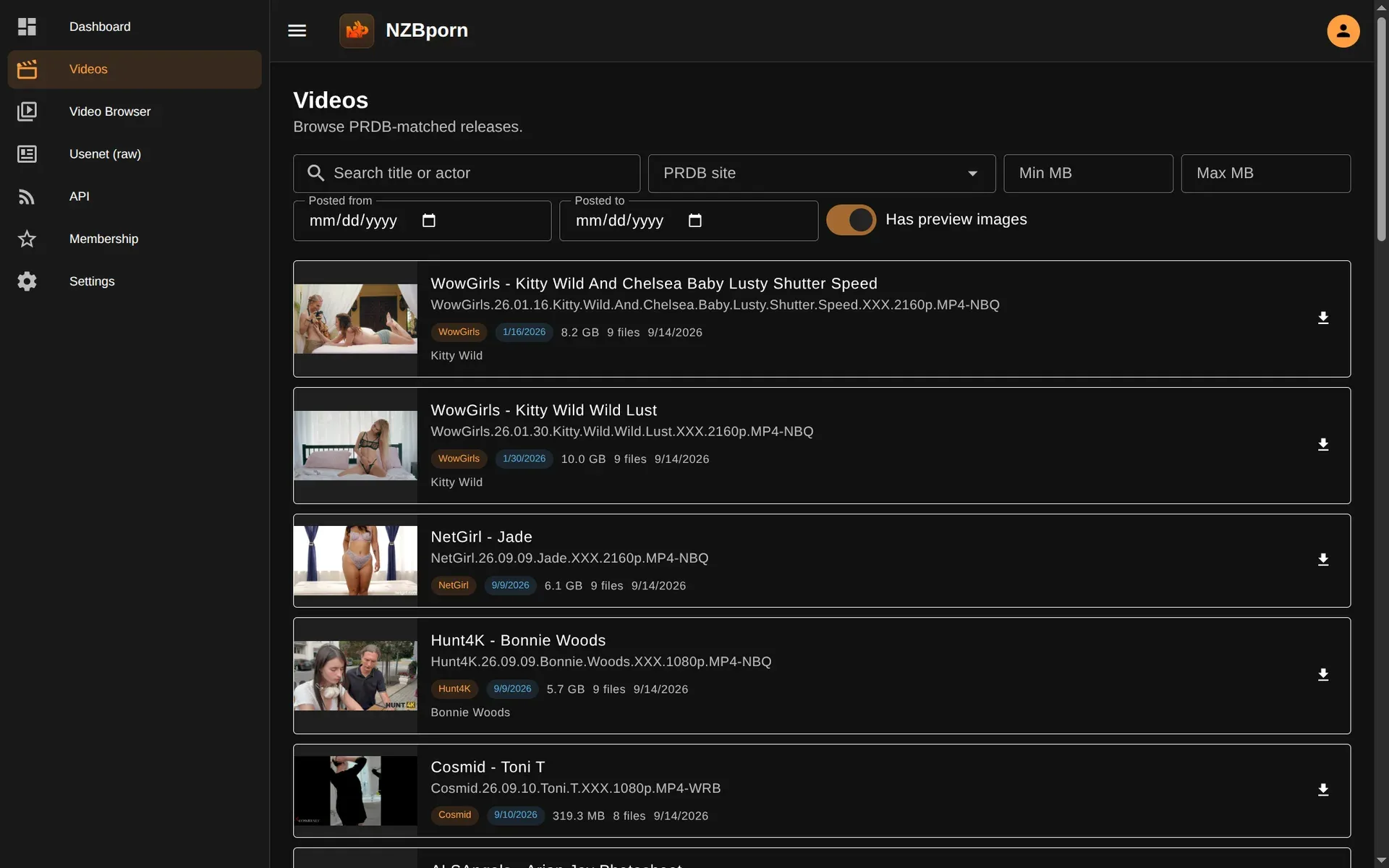Image resolution: width=1389 pixels, height=868 pixels.
Task: Open the NetGirl Jade thumbnail
Action: [355, 561]
